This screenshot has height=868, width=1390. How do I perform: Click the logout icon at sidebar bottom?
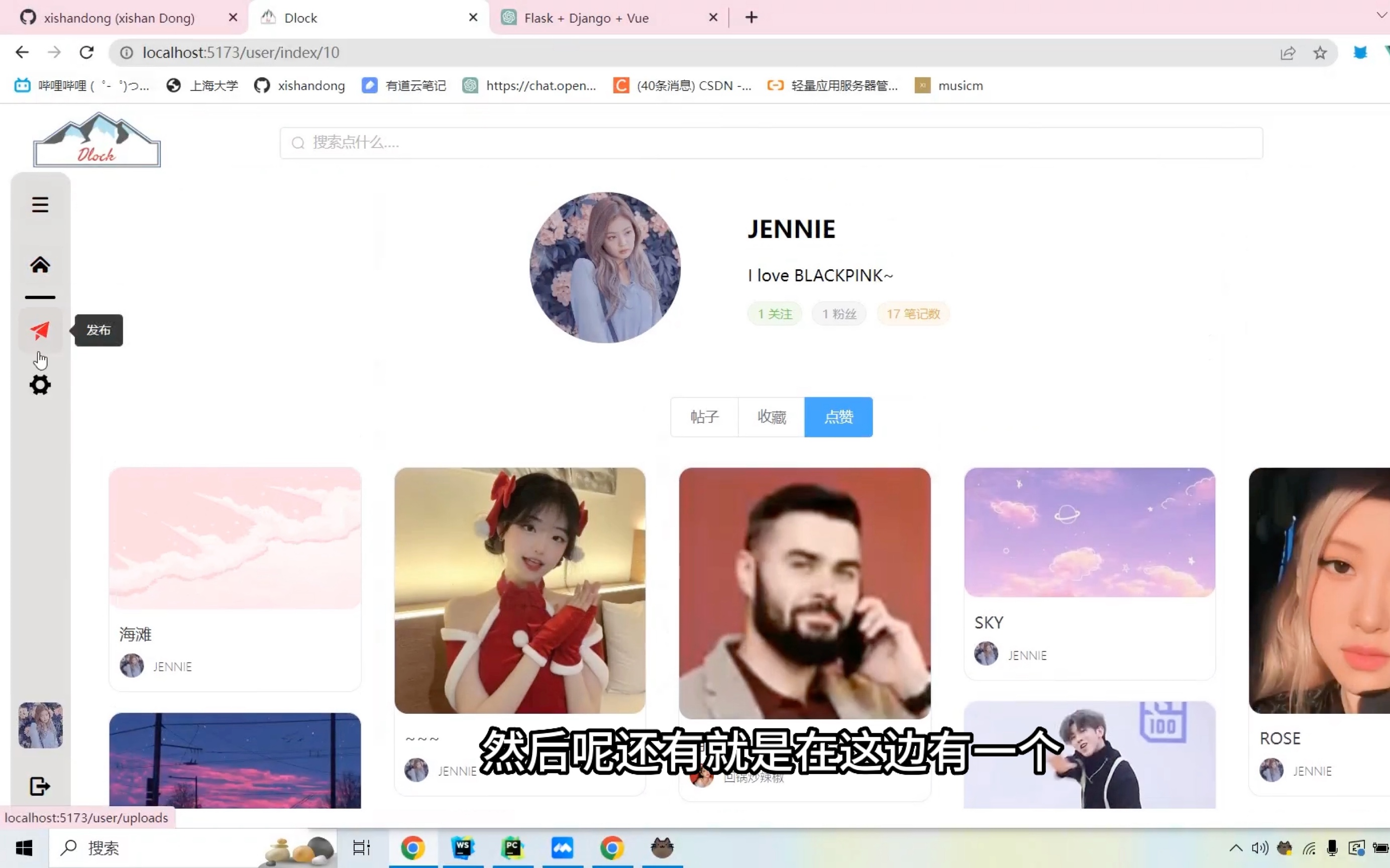click(40, 787)
